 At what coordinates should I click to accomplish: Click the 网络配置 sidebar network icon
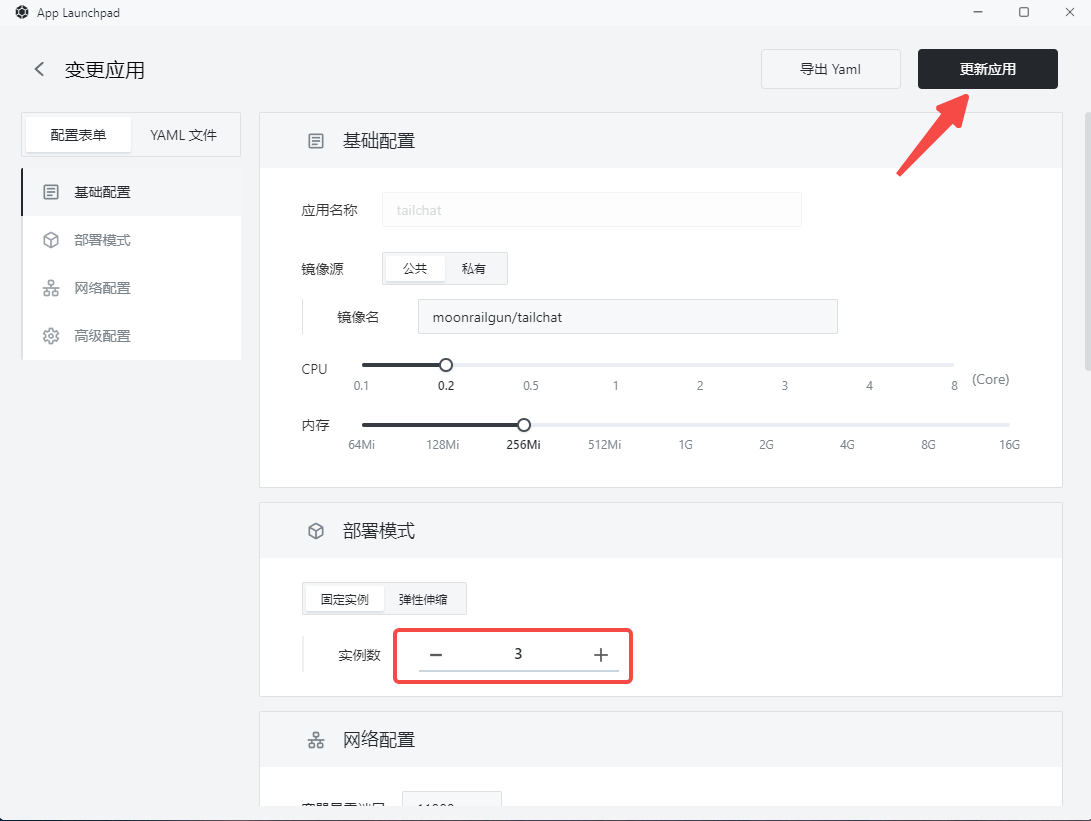(51, 288)
